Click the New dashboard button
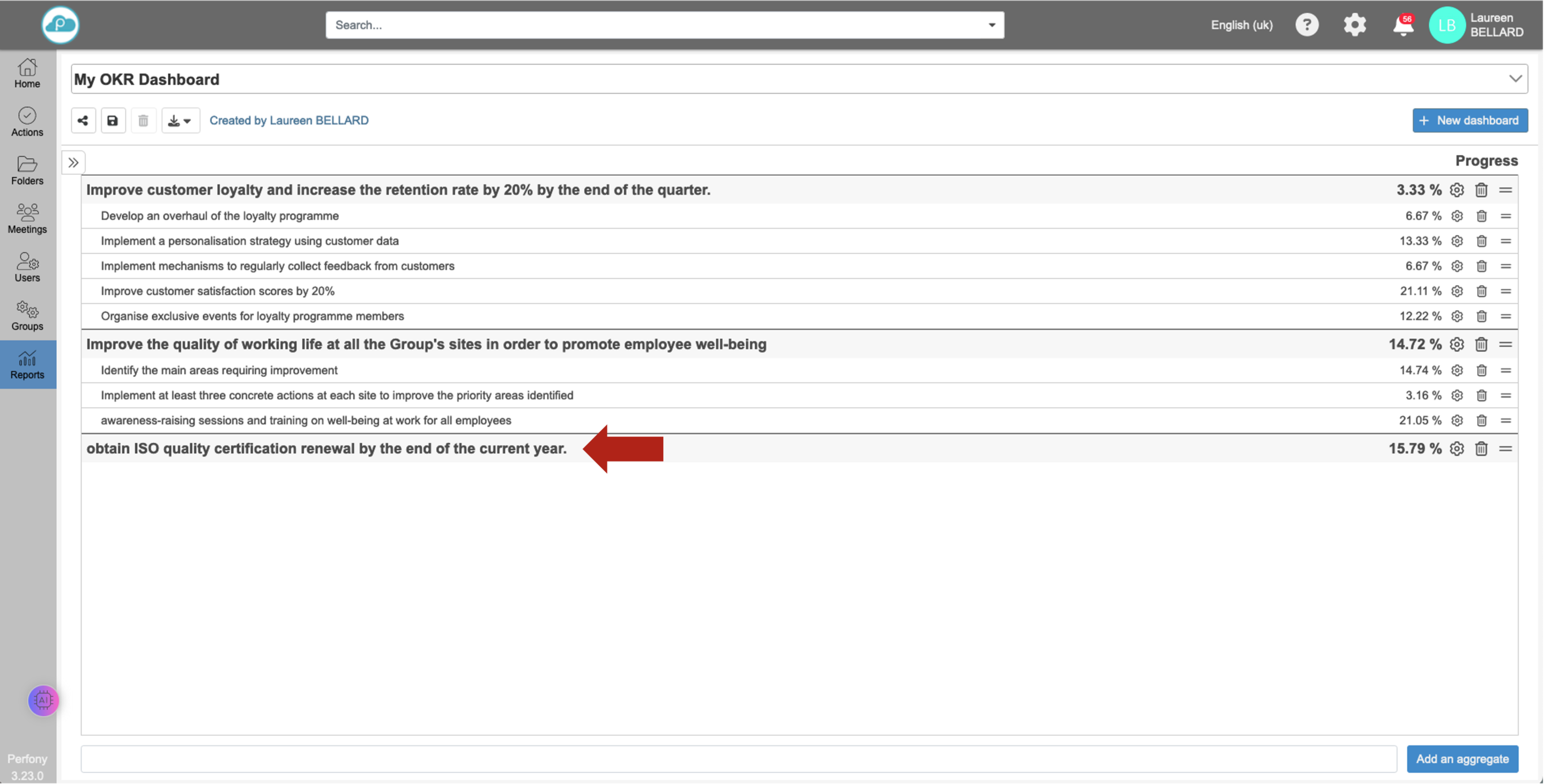This screenshot has width=1544, height=784. pos(1469,121)
